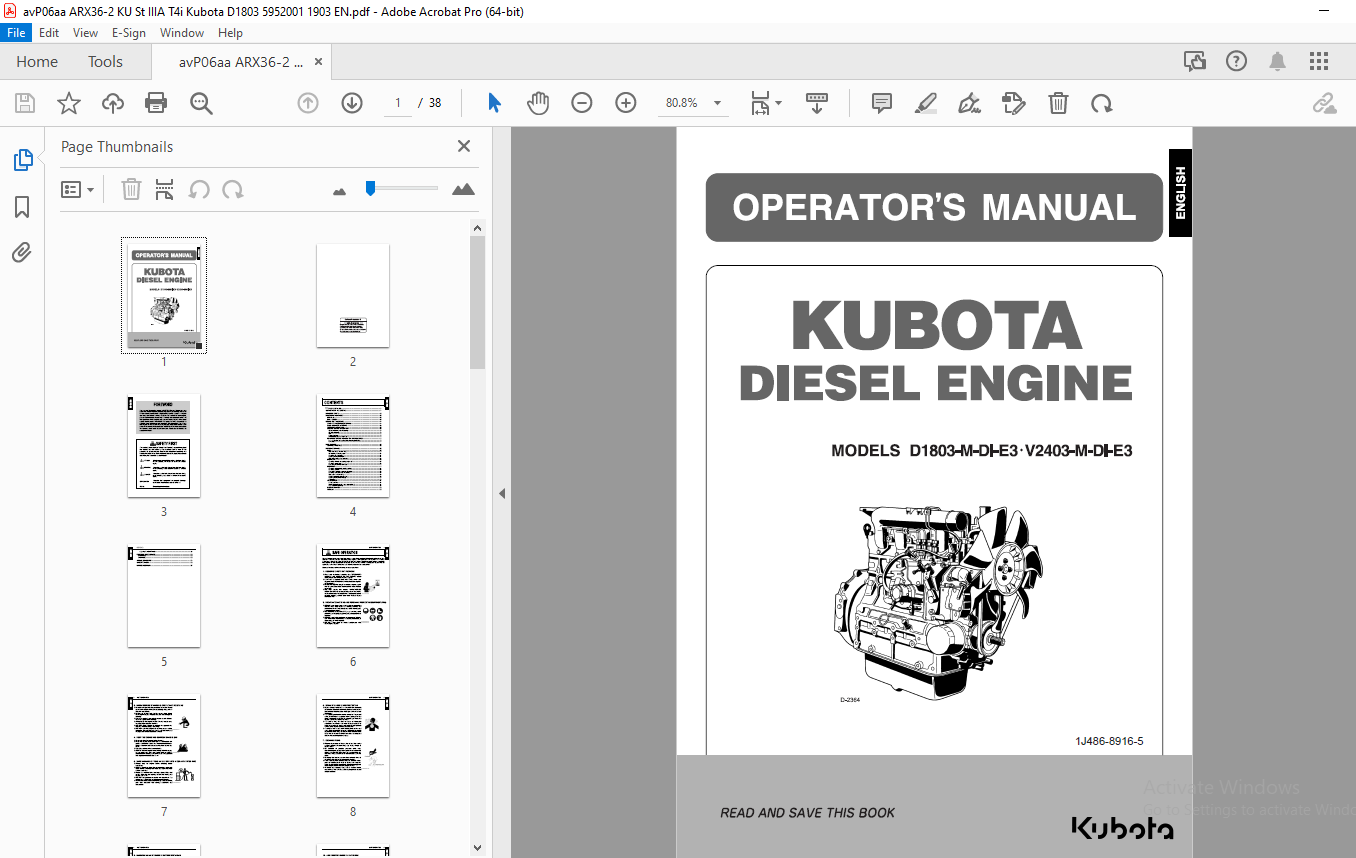Open the View menu
This screenshot has width=1356, height=858.
tap(86, 32)
